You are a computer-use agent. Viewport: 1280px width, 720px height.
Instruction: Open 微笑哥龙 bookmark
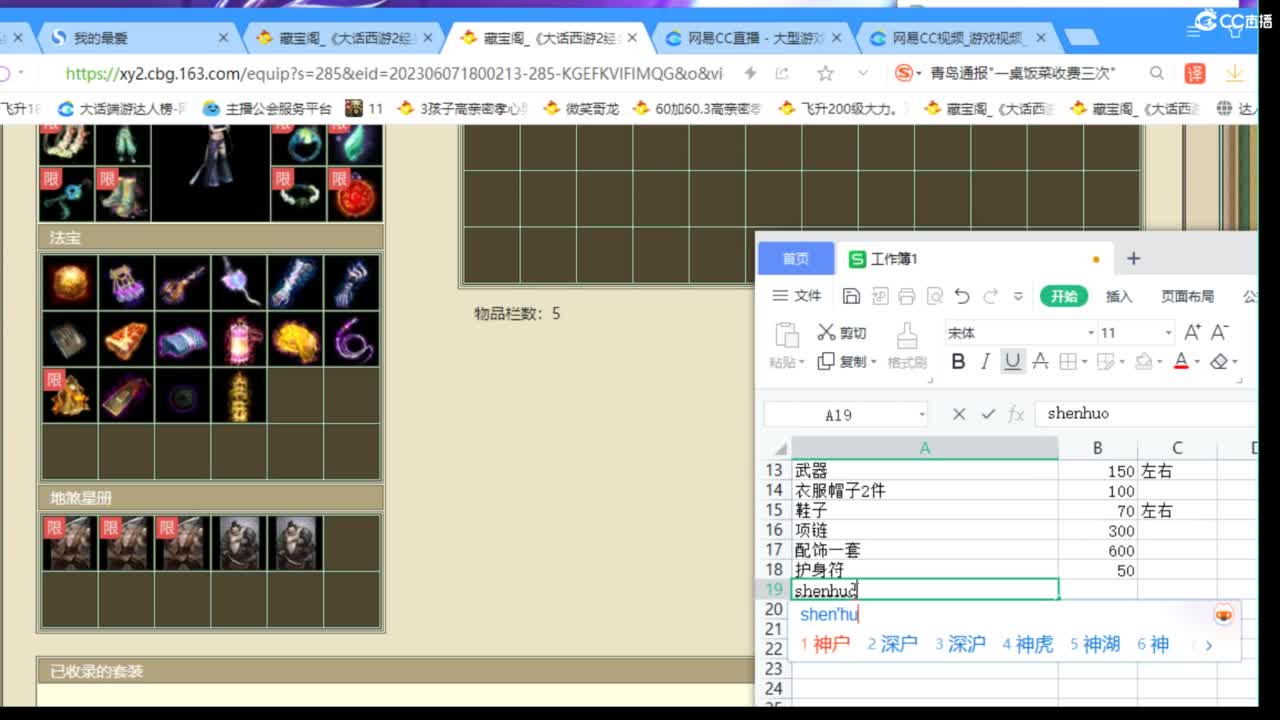[582, 108]
